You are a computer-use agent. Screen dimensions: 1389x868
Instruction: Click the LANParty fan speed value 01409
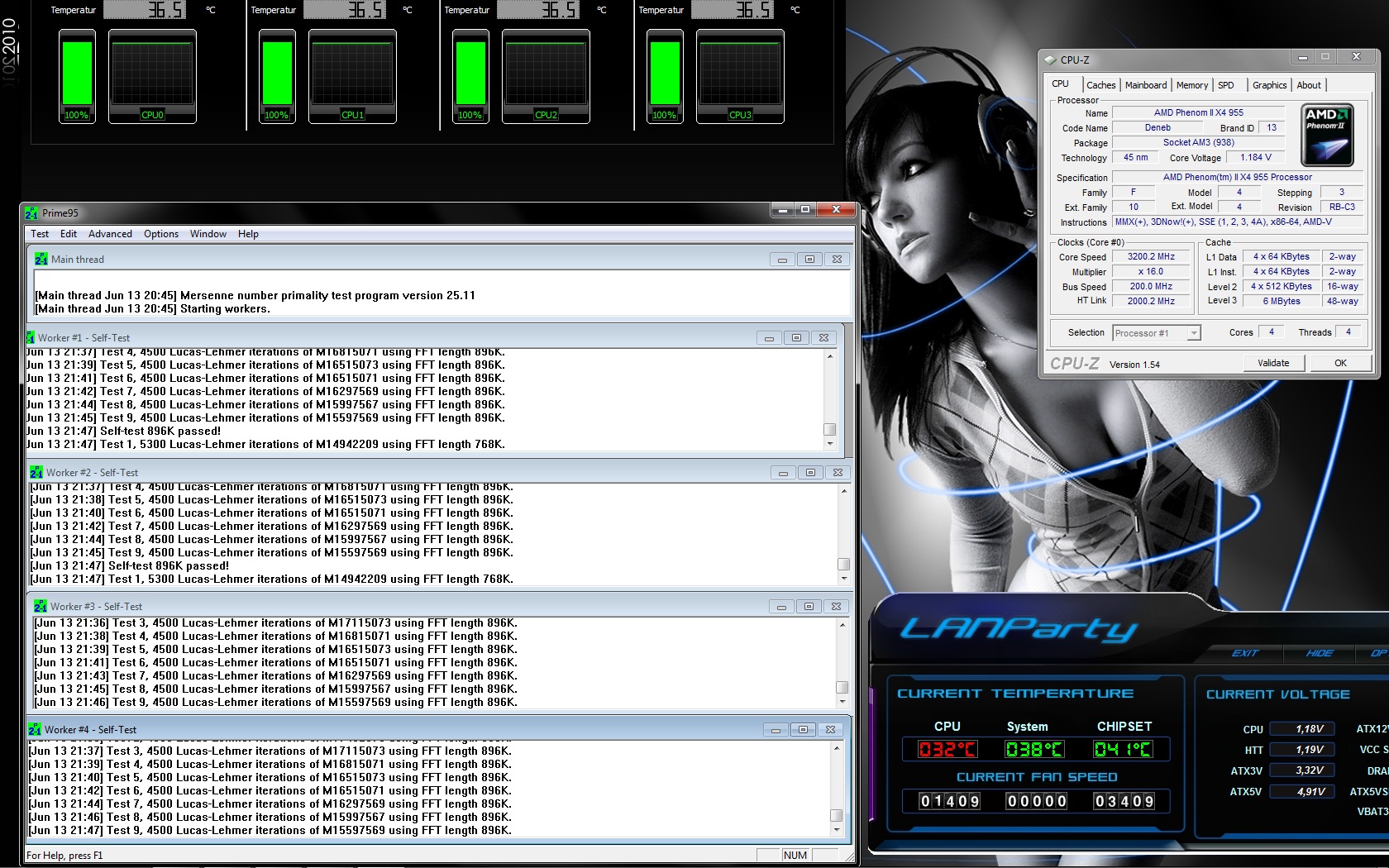950,801
